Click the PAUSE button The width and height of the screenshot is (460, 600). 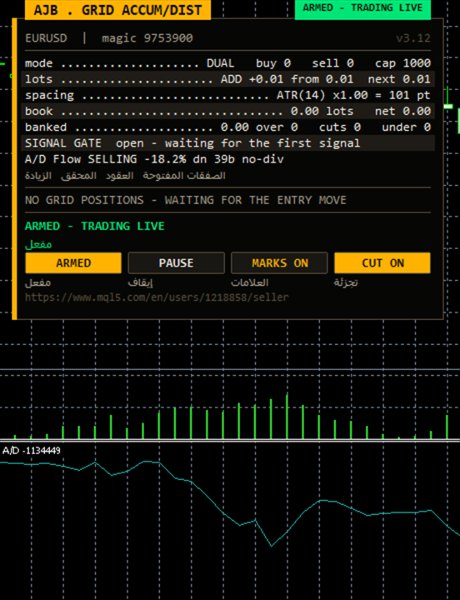[176, 263]
